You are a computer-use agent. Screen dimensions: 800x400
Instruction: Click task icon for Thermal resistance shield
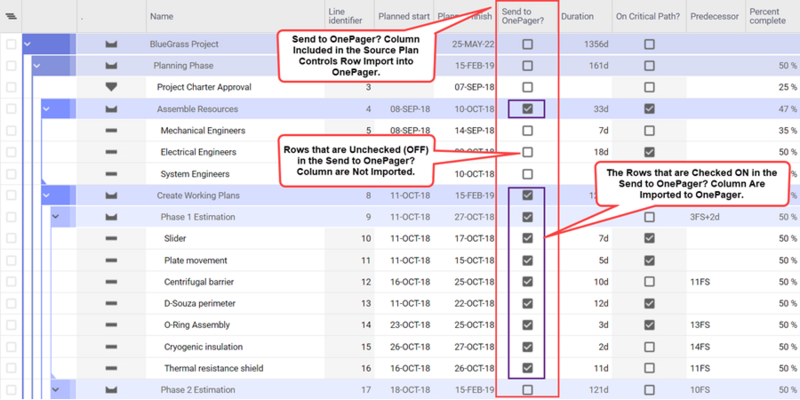tap(111, 368)
